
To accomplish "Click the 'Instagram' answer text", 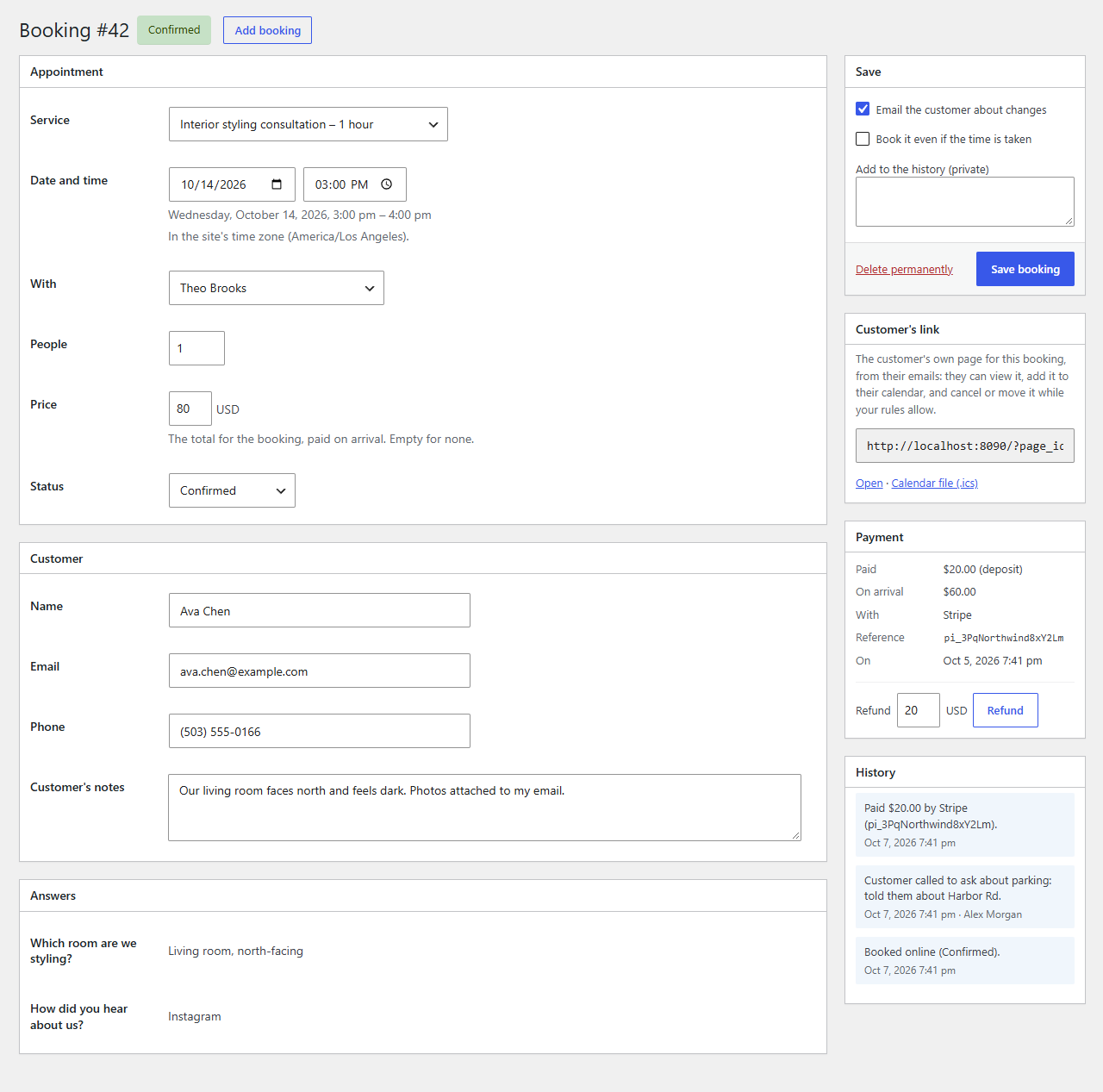I will point(195,1016).
